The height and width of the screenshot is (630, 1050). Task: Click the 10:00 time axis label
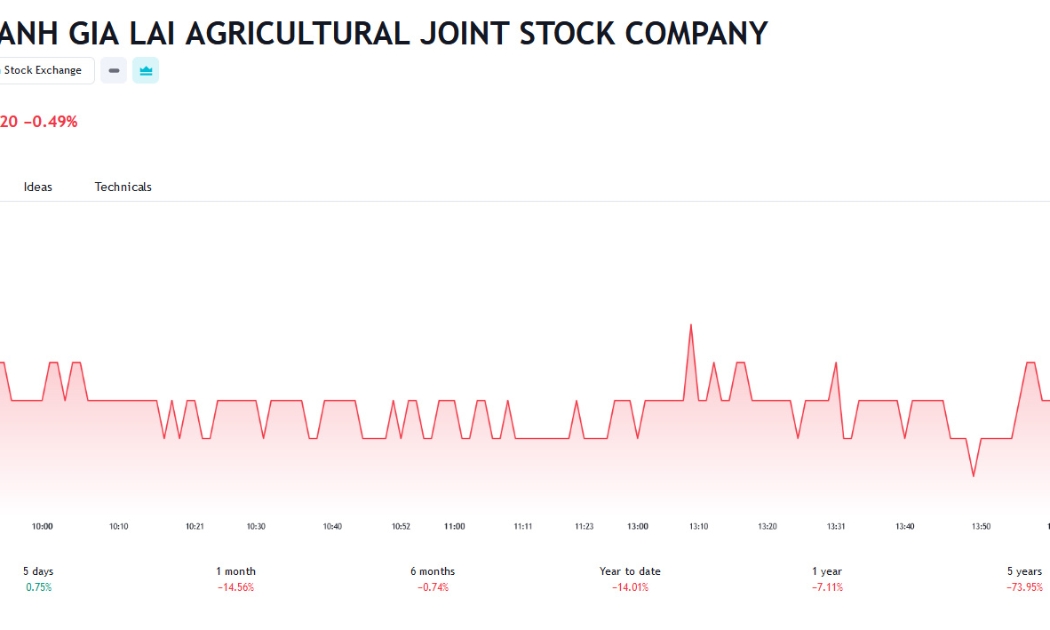coord(42,526)
